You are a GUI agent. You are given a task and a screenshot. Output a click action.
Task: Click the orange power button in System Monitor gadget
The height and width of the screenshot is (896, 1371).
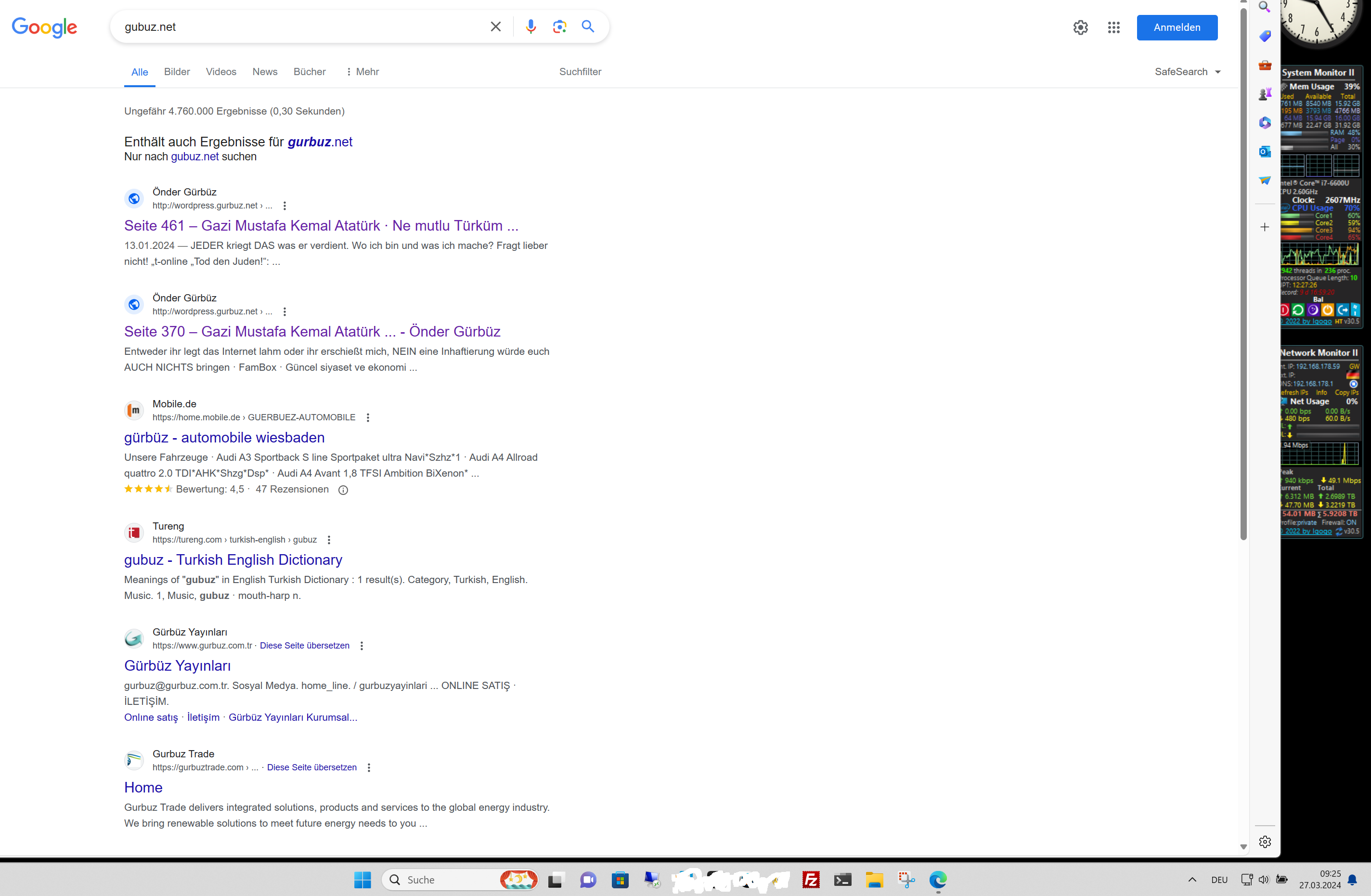[x=1327, y=310]
